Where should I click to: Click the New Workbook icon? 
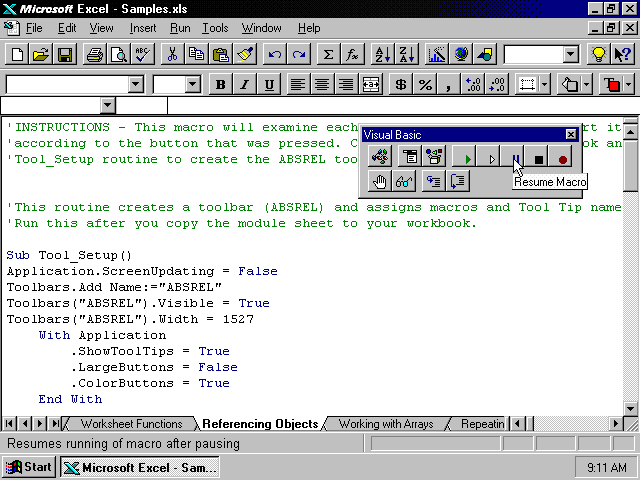coord(17,54)
